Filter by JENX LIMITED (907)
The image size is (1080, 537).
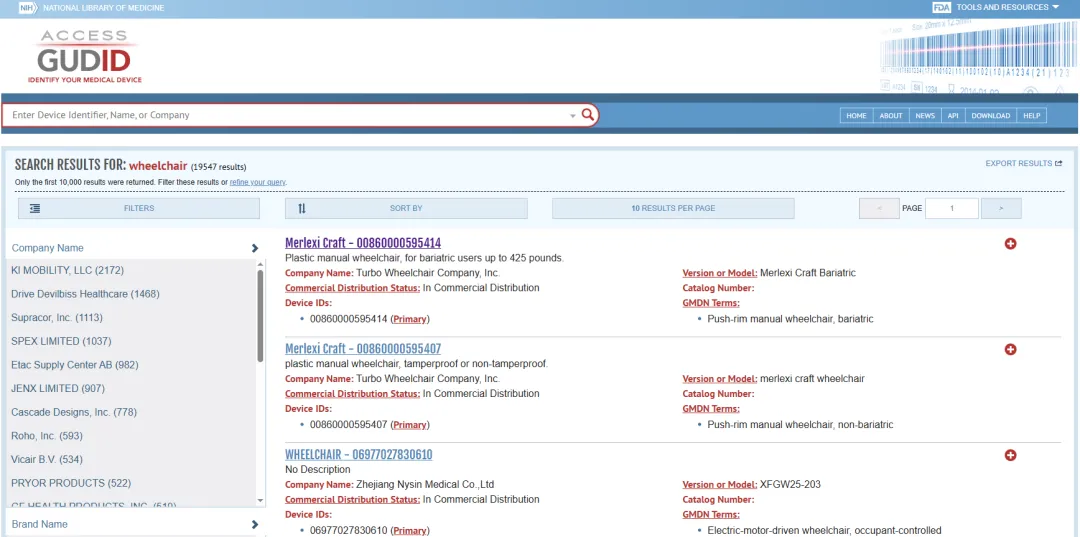[58, 388]
